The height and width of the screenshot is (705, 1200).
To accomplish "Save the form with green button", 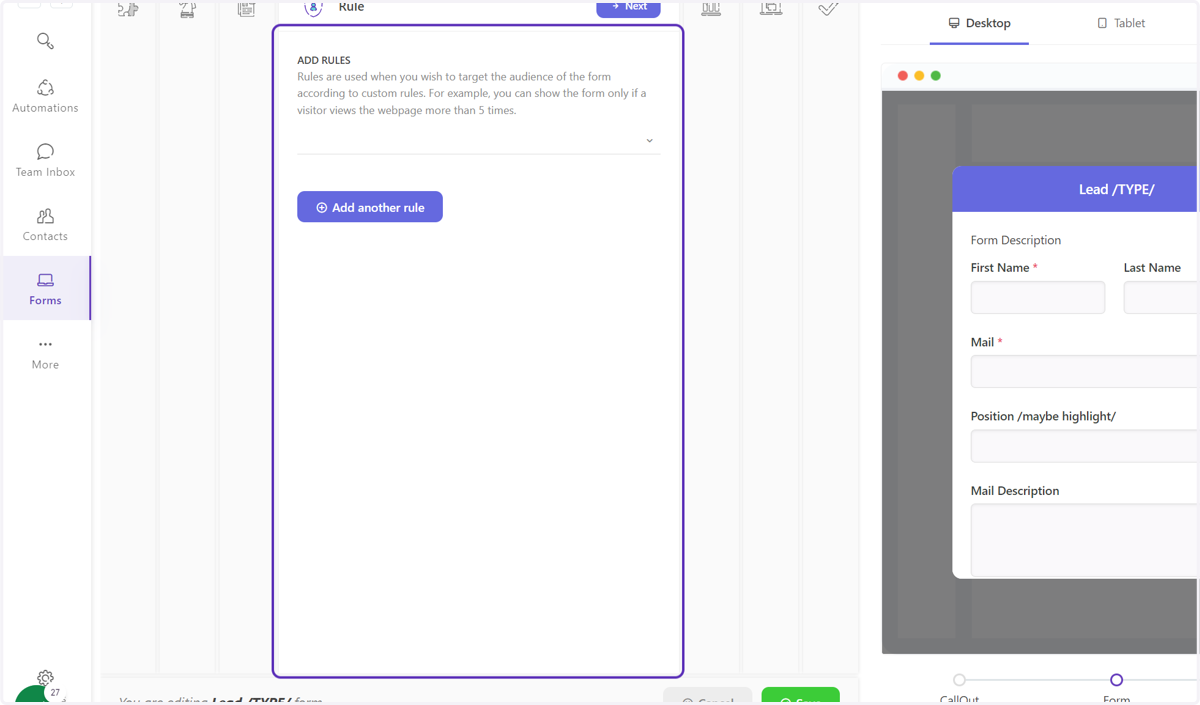I will coord(800,696).
